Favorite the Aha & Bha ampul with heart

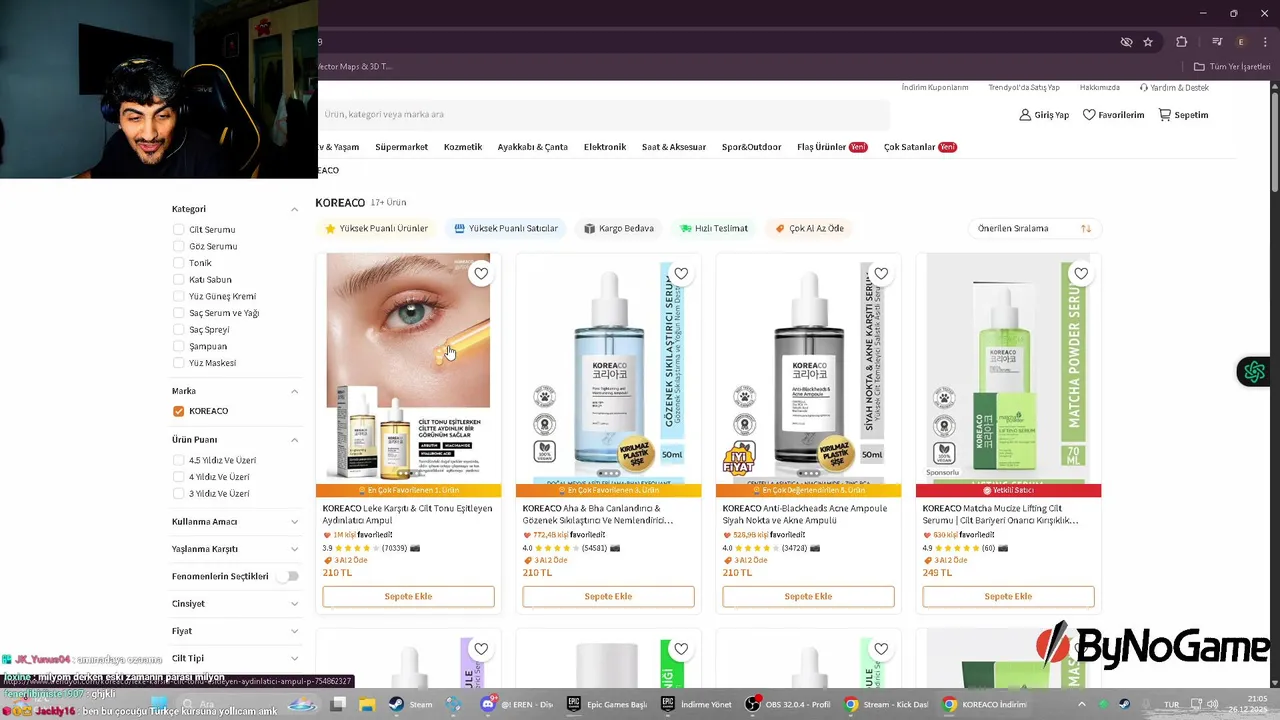click(x=681, y=273)
